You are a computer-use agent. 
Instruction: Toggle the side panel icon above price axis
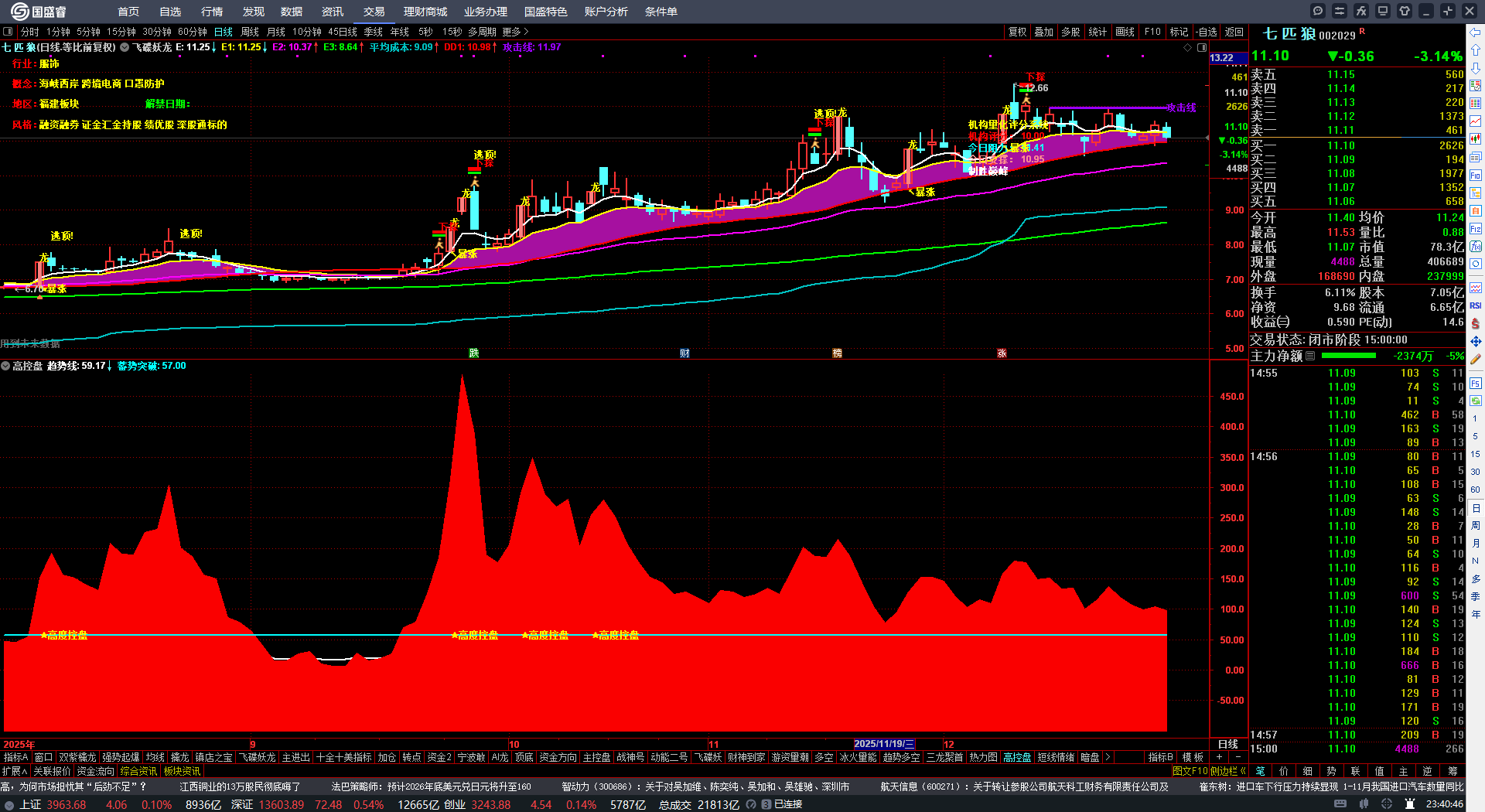pyautogui.click(x=1202, y=47)
